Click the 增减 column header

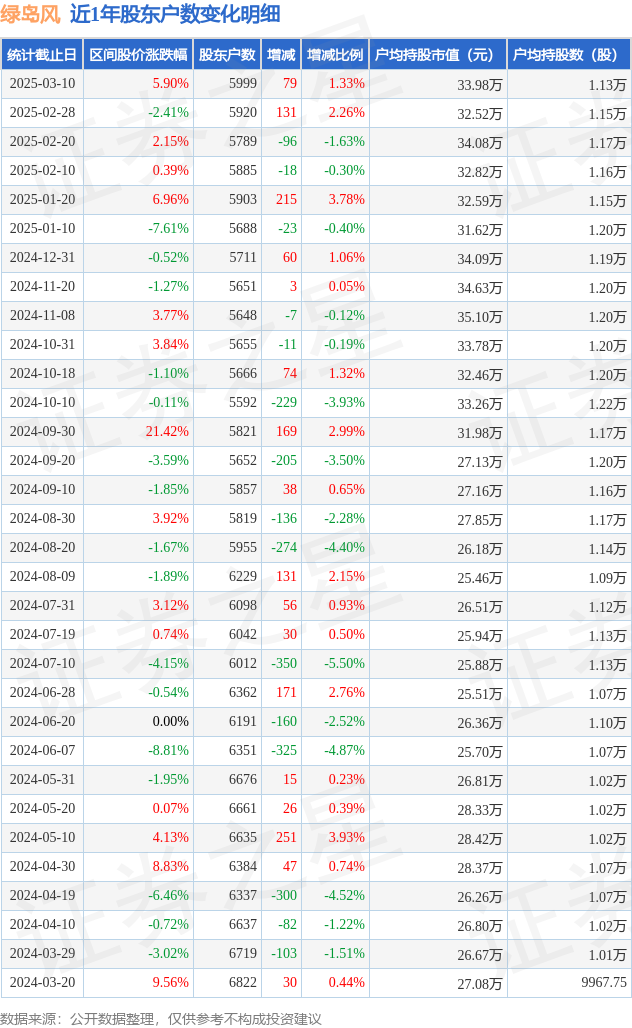tap(281, 54)
